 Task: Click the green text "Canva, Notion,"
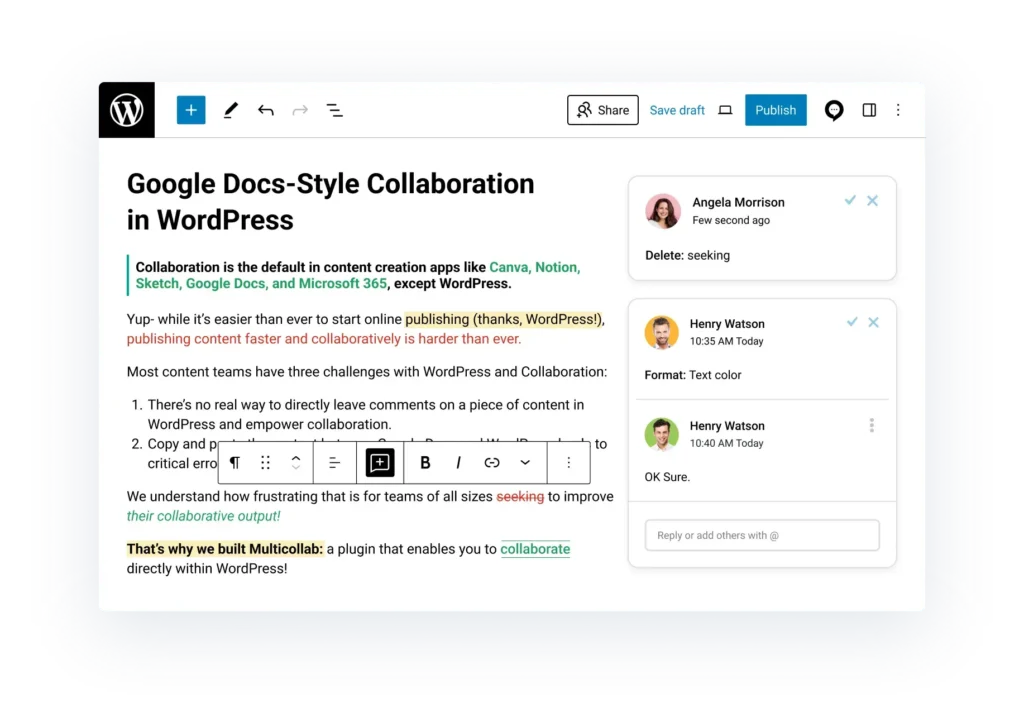(534, 267)
